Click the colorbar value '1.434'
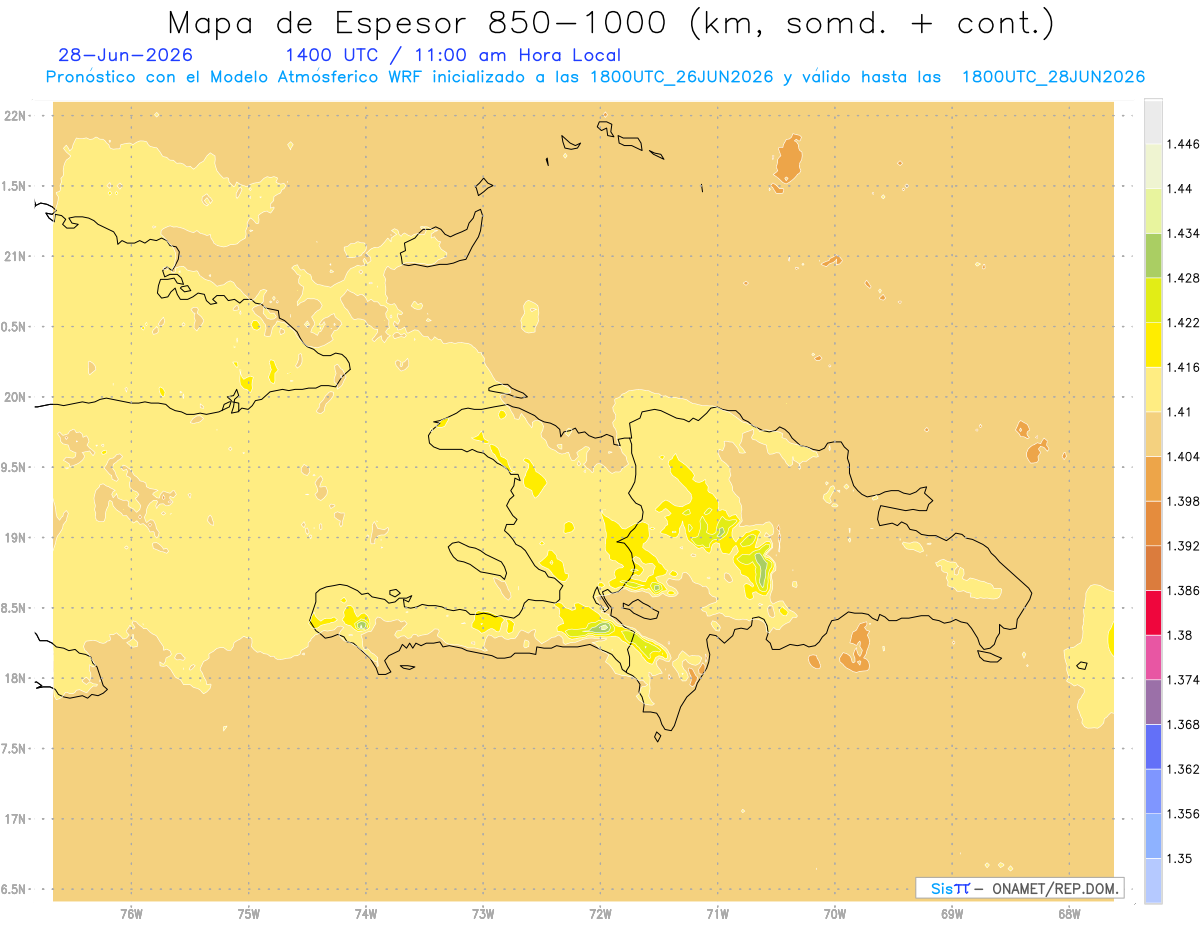The height and width of the screenshot is (927, 1200). click(x=1182, y=233)
